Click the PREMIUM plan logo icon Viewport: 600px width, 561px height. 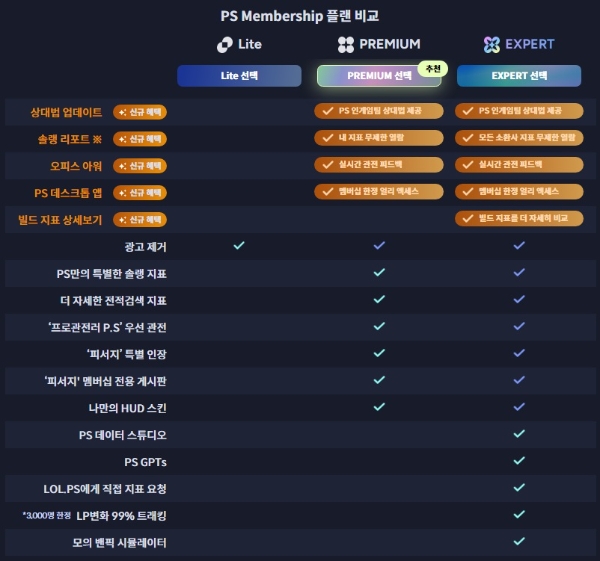pos(346,44)
